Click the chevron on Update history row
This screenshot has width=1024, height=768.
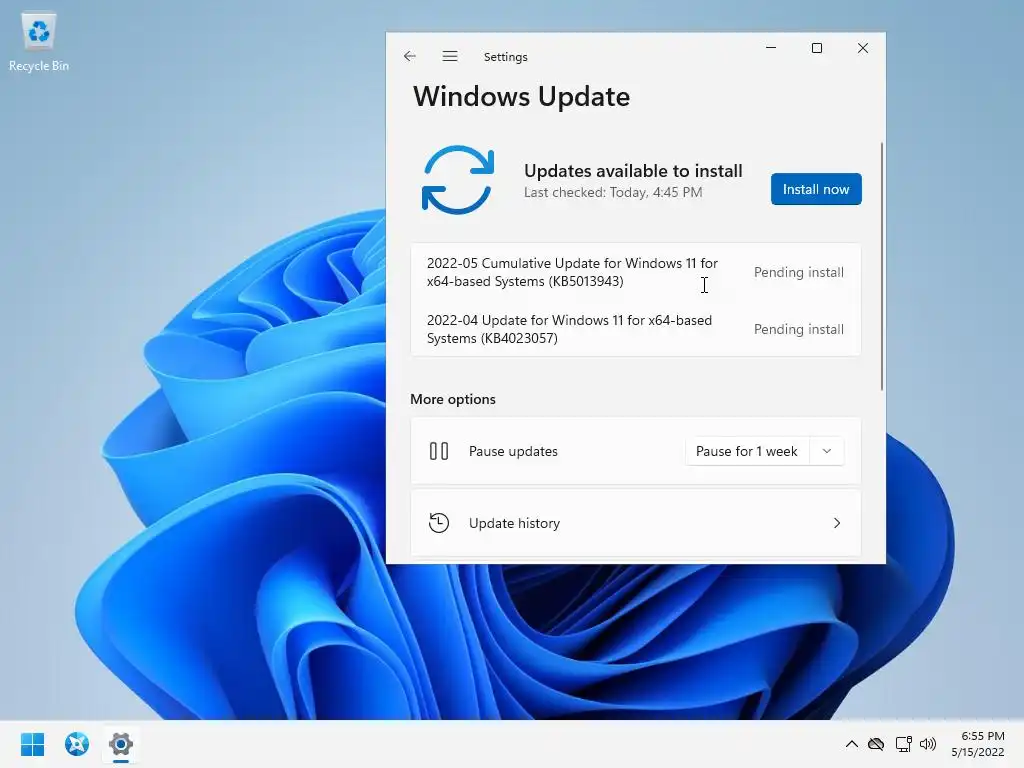click(x=837, y=523)
